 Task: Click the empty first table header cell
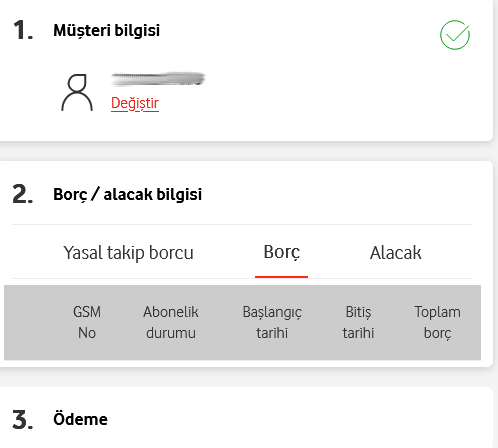(33, 322)
